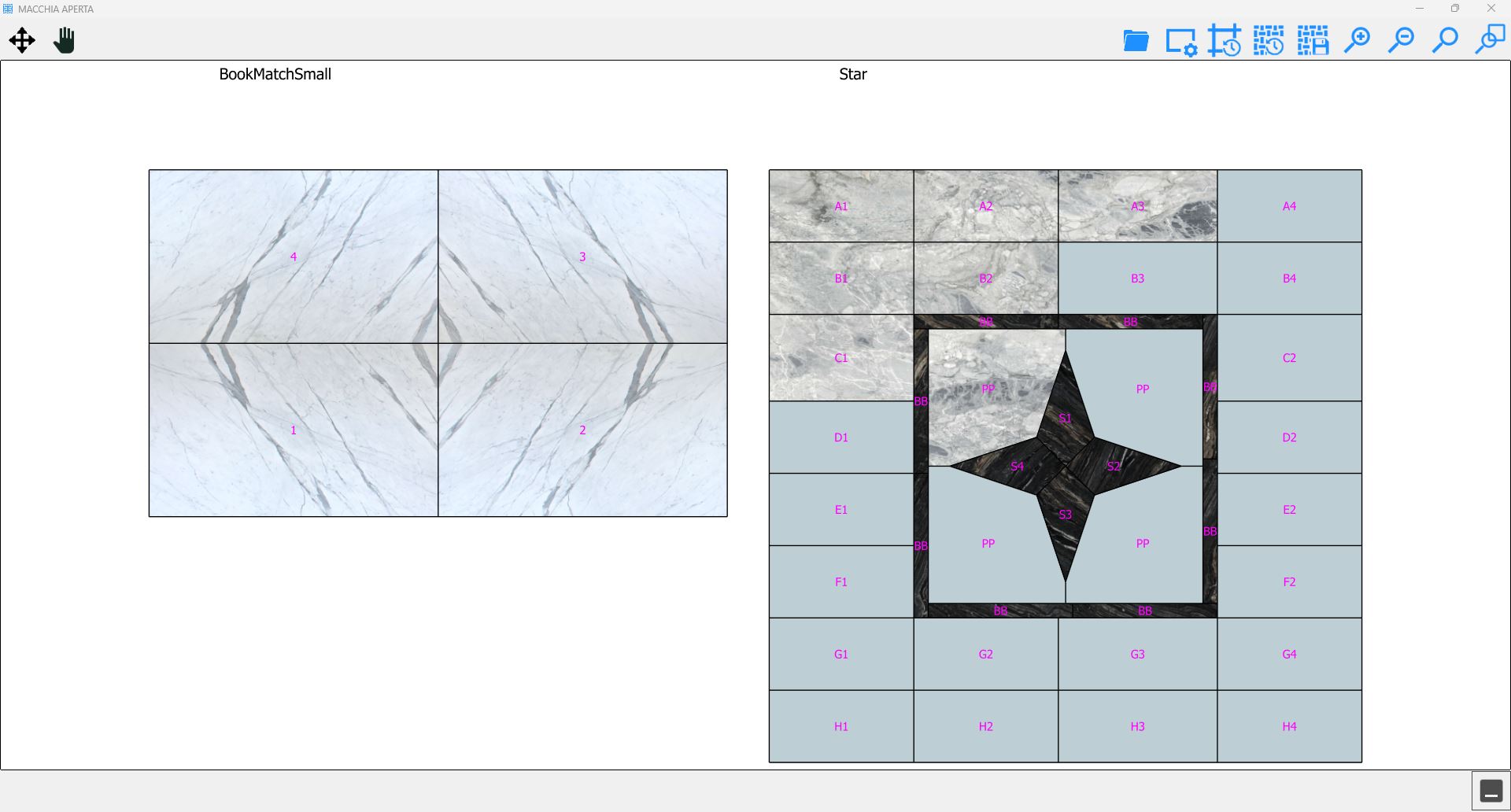
Task: Zoom in with plus magnifier
Action: tap(1357, 40)
